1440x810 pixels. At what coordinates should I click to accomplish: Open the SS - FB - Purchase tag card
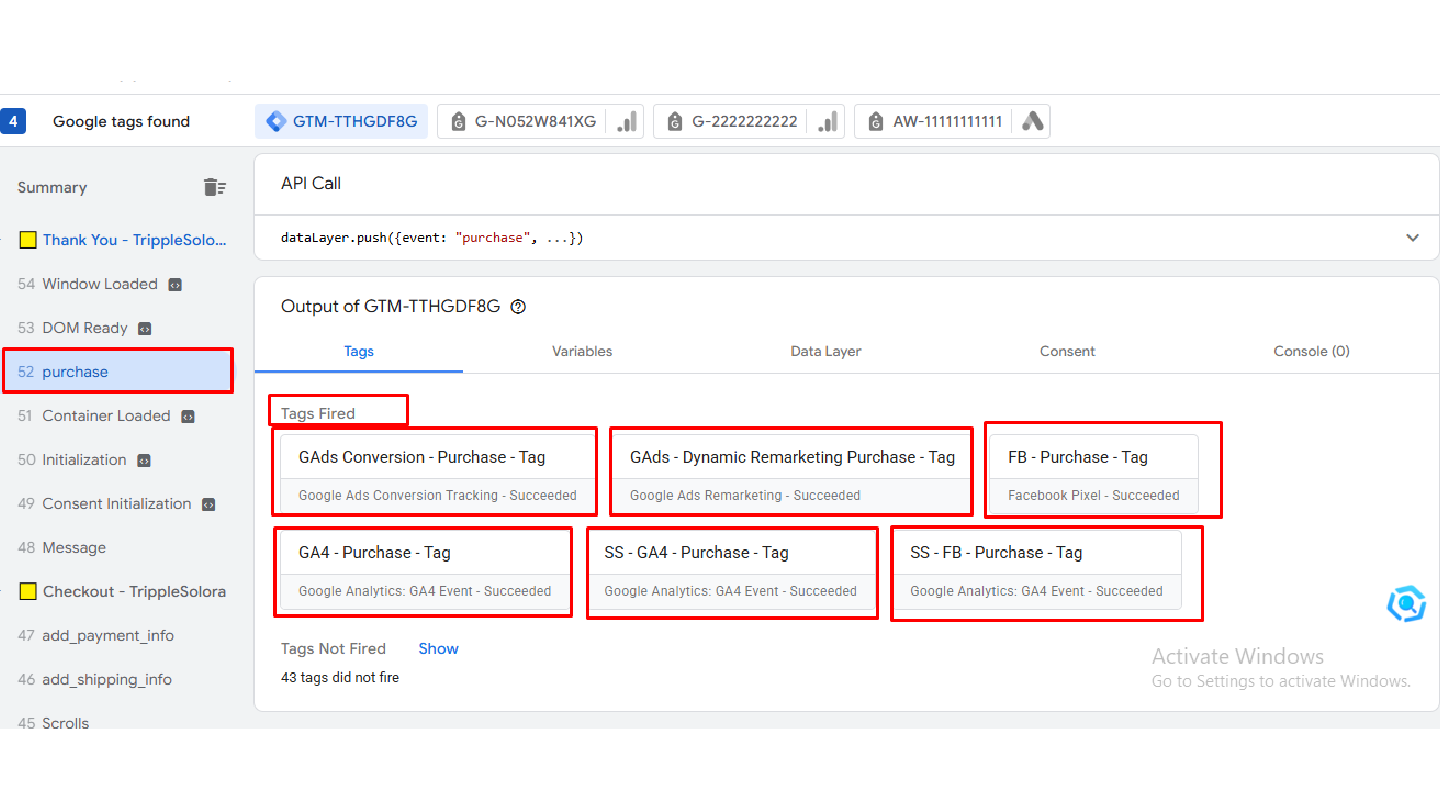click(1036, 571)
